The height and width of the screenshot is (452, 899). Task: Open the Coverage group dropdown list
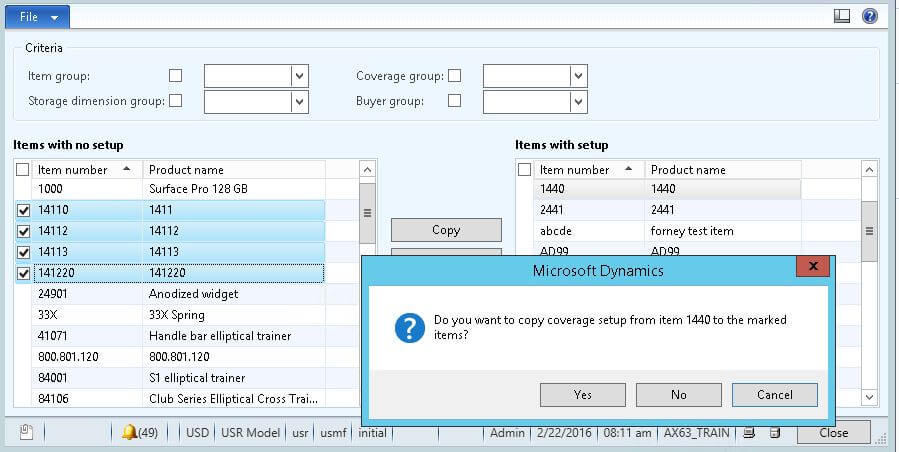578,76
